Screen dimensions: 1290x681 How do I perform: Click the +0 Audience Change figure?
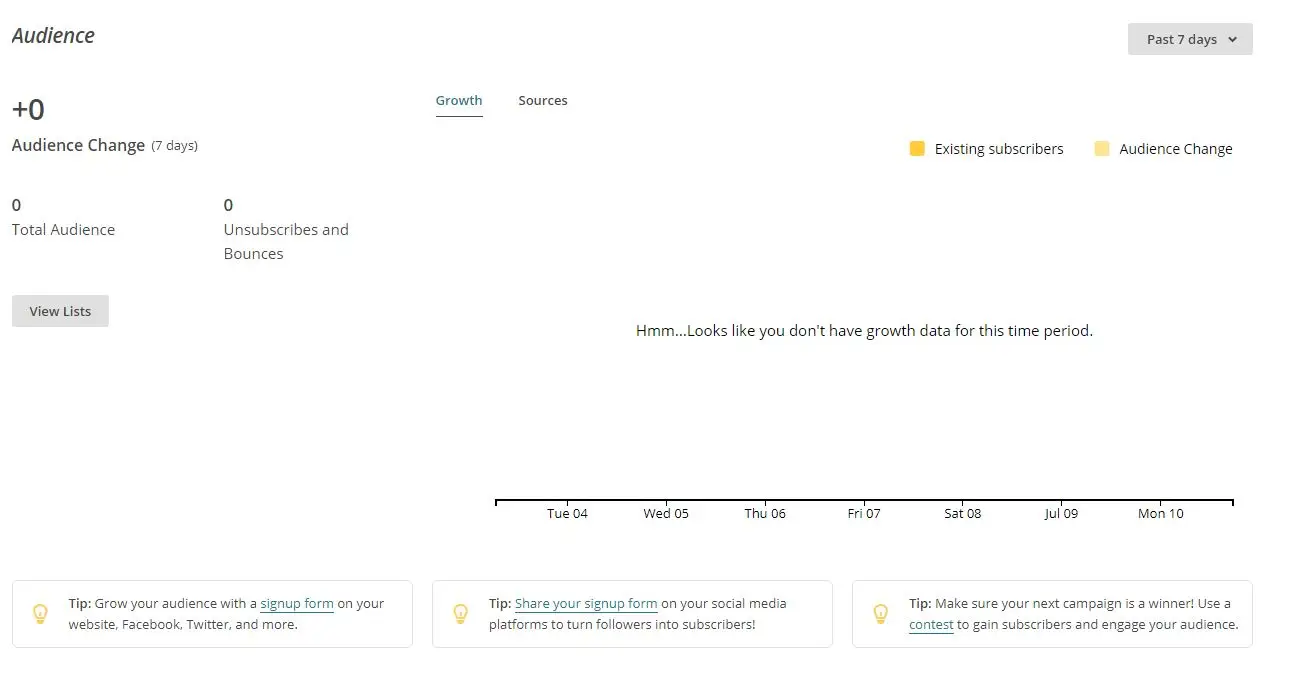click(28, 109)
